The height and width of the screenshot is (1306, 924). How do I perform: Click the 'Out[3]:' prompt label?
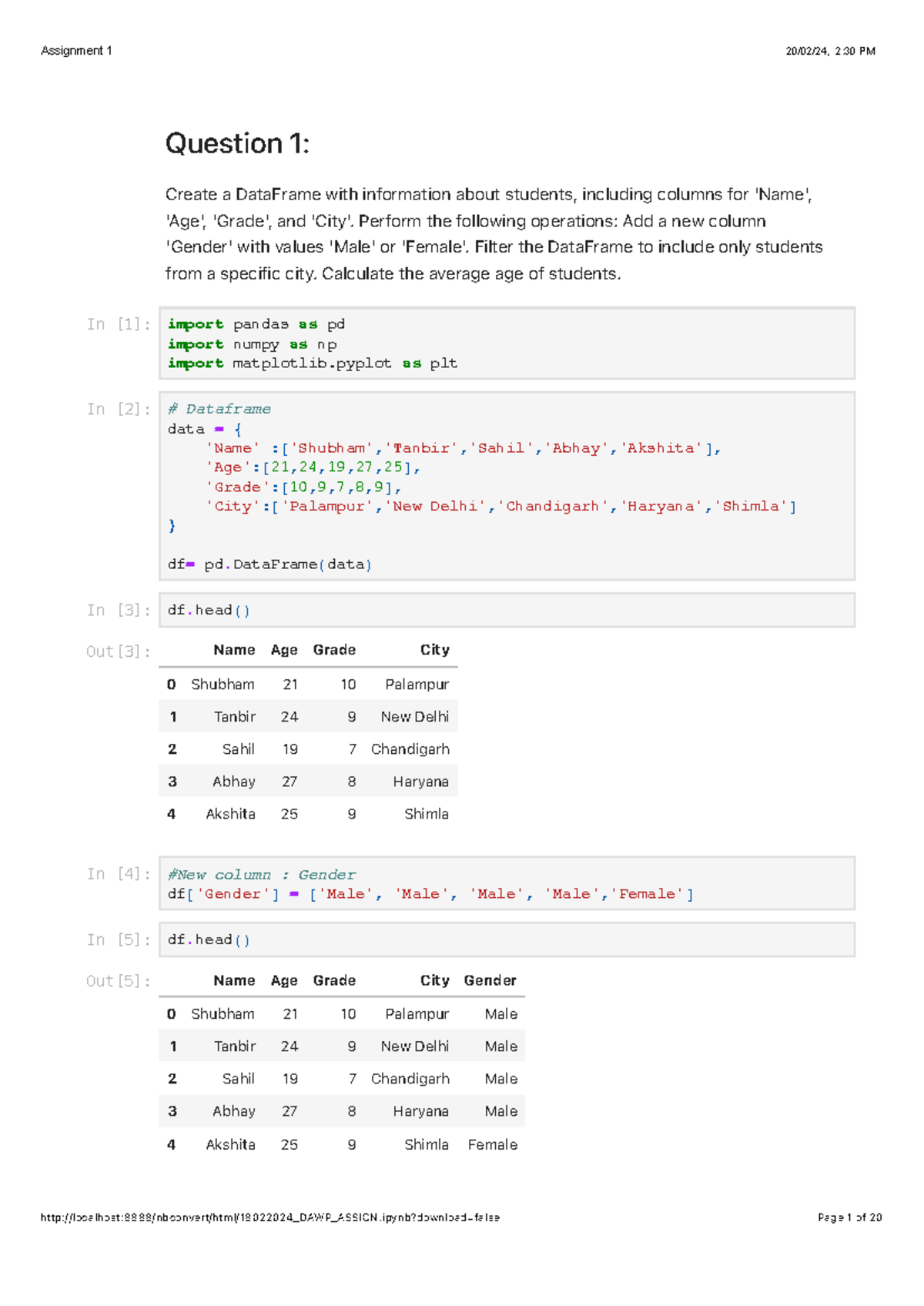point(119,651)
